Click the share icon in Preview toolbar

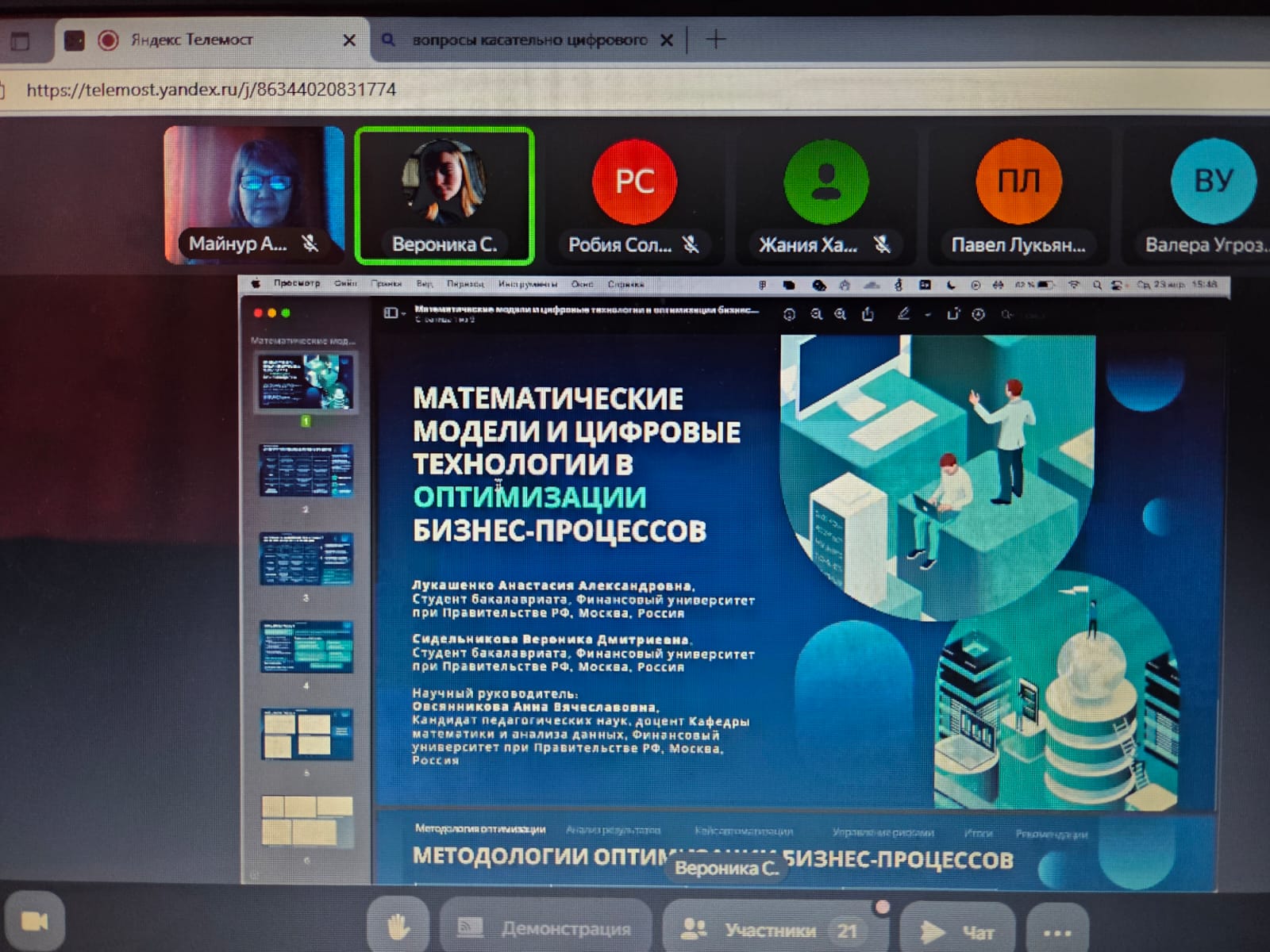pos(868,314)
